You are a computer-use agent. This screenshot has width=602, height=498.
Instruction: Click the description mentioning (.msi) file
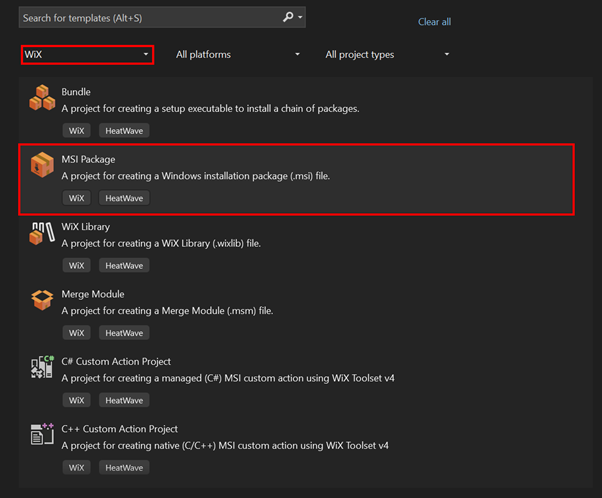[196, 176]
